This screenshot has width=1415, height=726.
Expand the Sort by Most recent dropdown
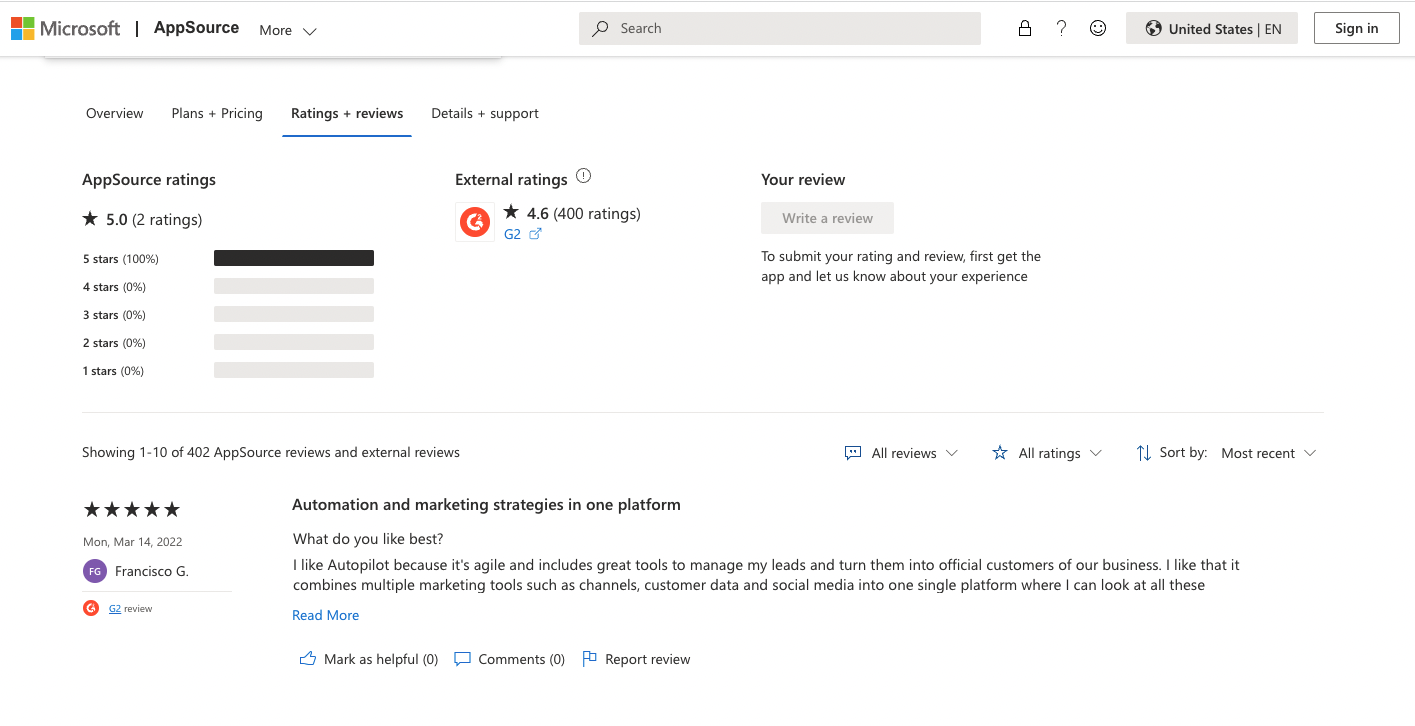tap(1268, 453)
